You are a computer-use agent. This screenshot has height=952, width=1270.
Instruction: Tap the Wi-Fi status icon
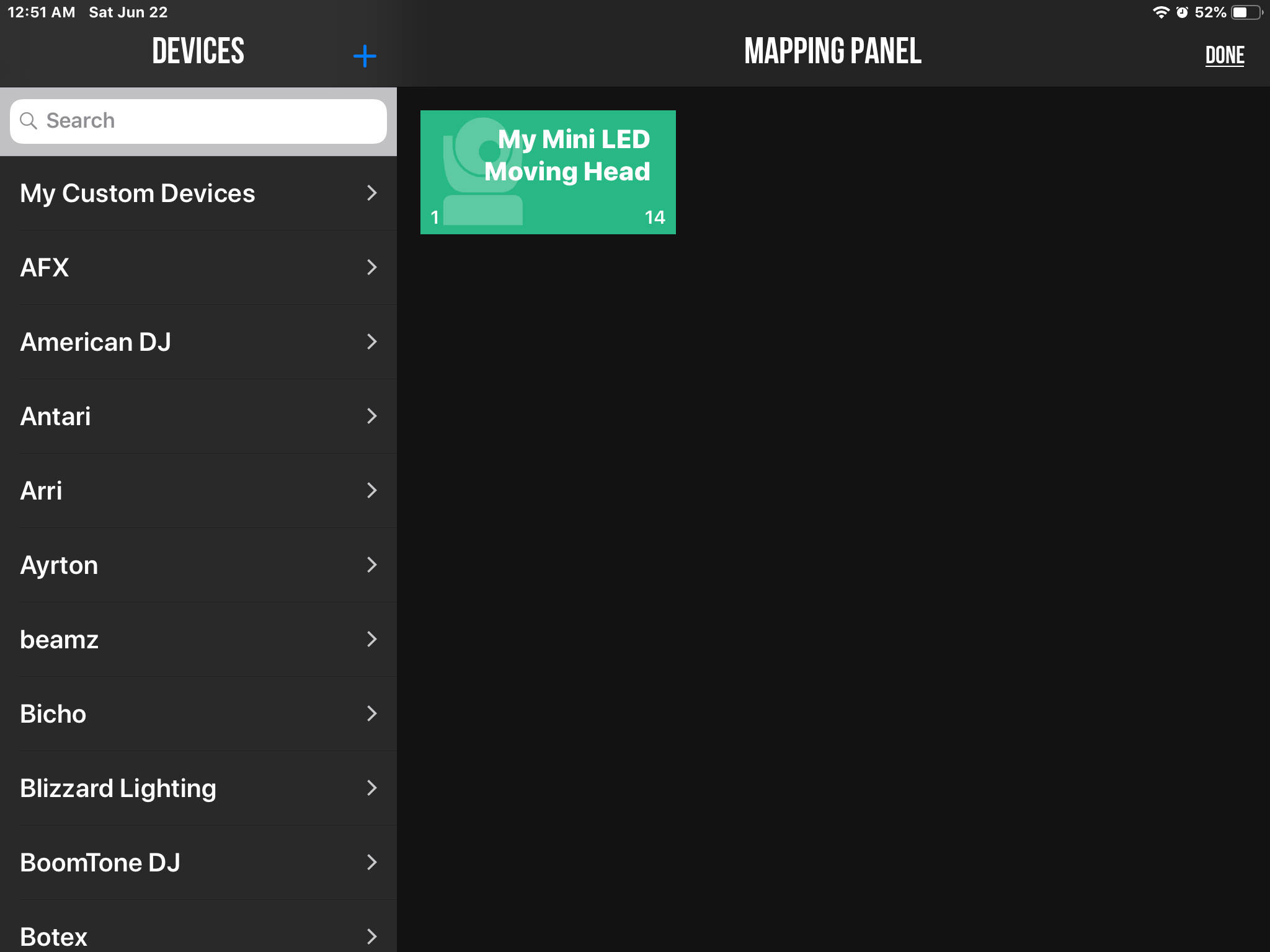[x=1161, y=12]
